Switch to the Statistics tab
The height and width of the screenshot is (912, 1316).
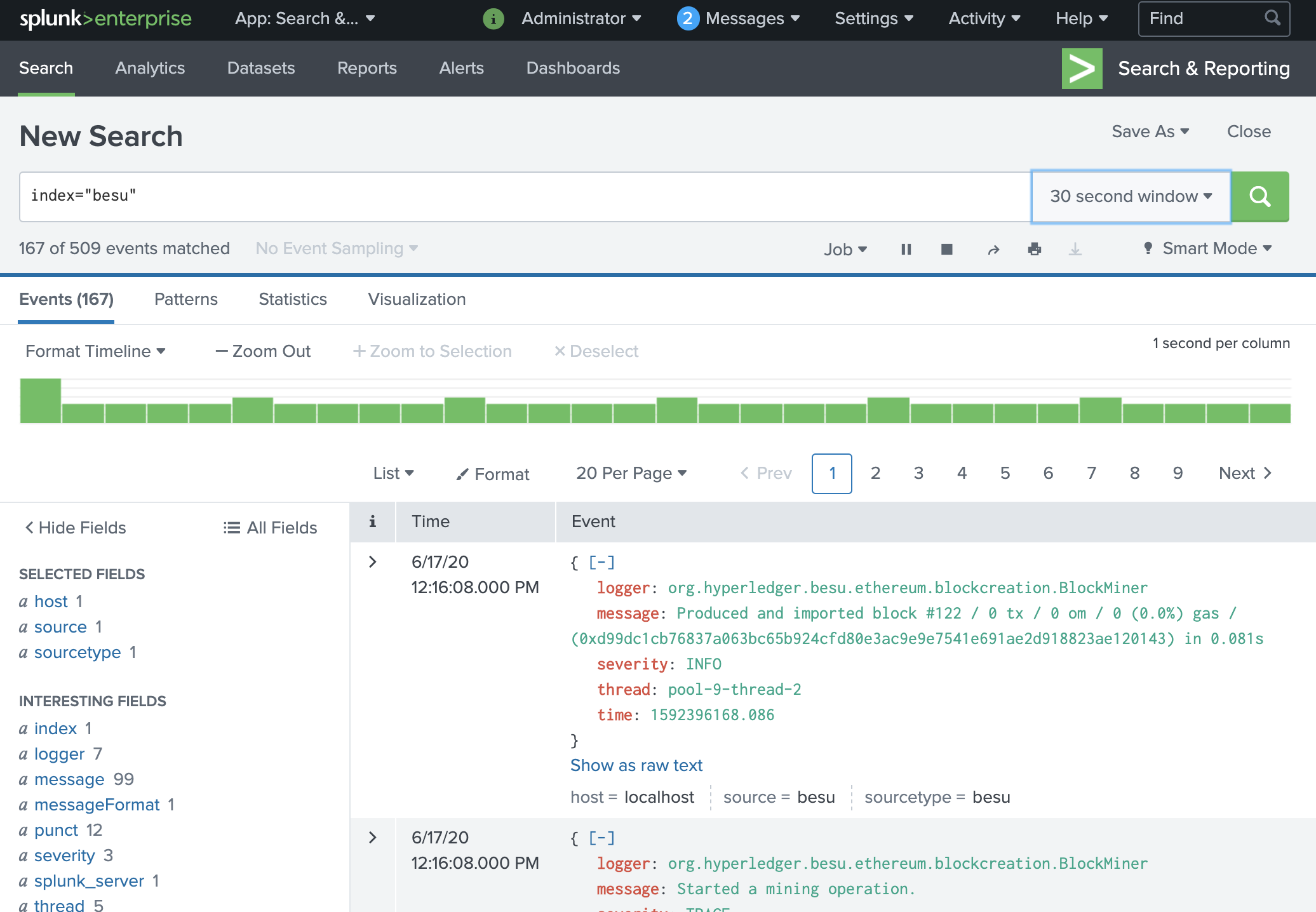[292, 299]
